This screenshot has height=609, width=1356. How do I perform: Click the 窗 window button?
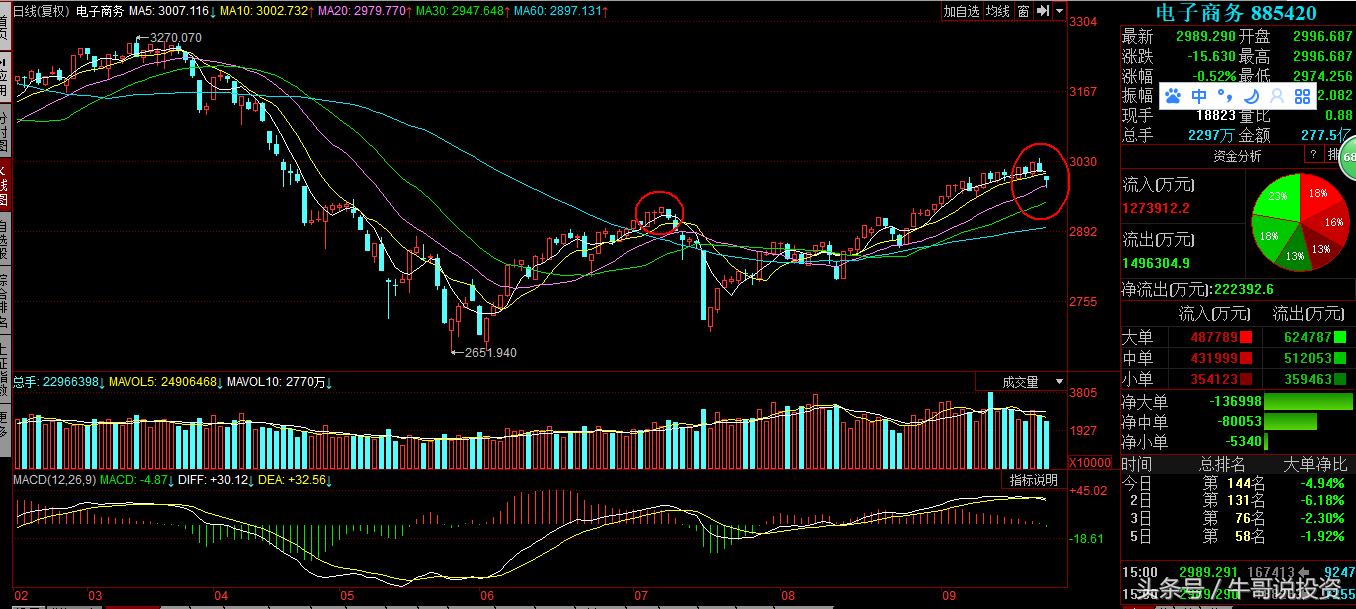coord(1023,11)
